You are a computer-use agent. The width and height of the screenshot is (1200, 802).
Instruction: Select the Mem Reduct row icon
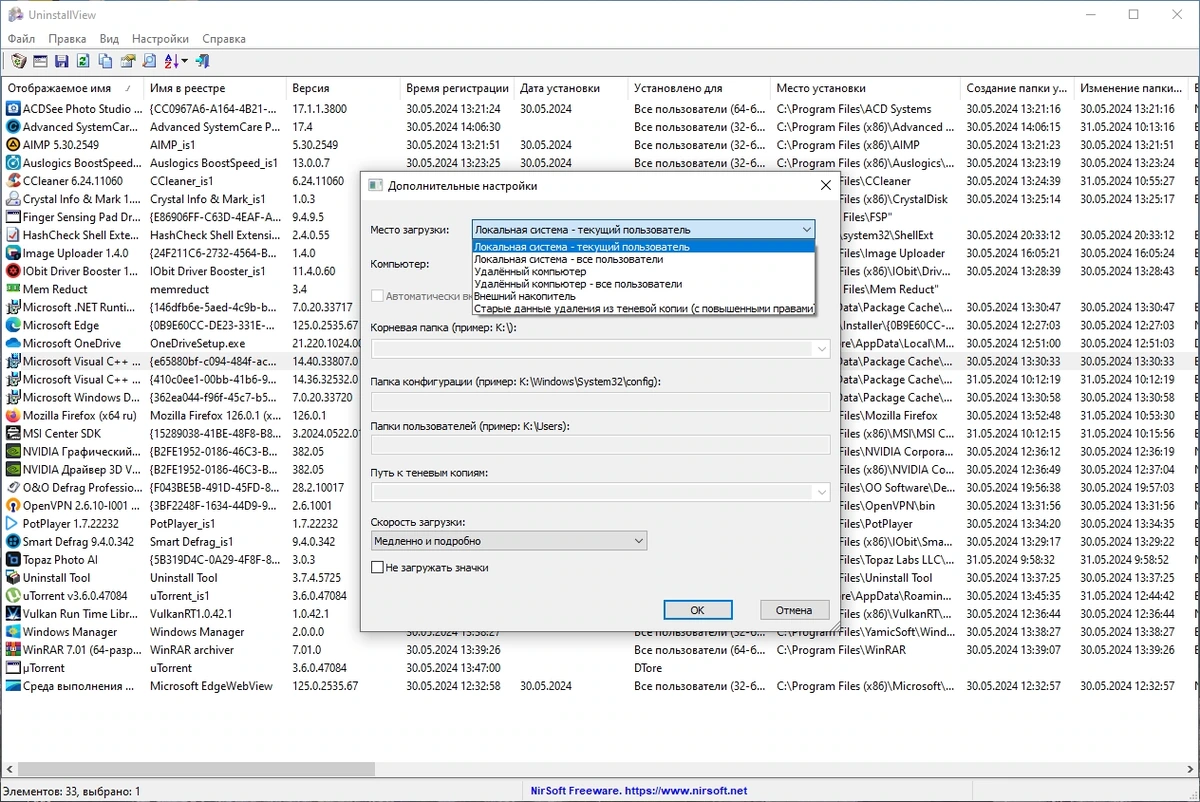click(x=13, y=289)
